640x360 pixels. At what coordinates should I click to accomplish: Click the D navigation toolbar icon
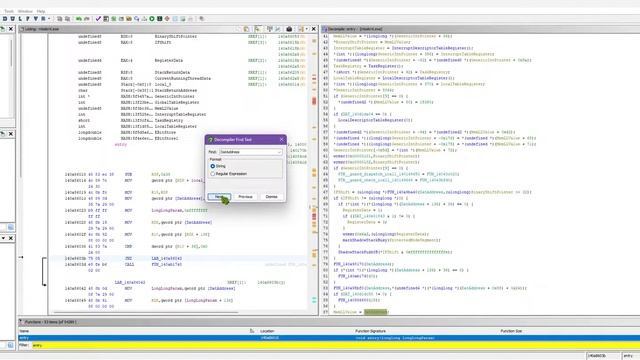click(x=4, y=19)
